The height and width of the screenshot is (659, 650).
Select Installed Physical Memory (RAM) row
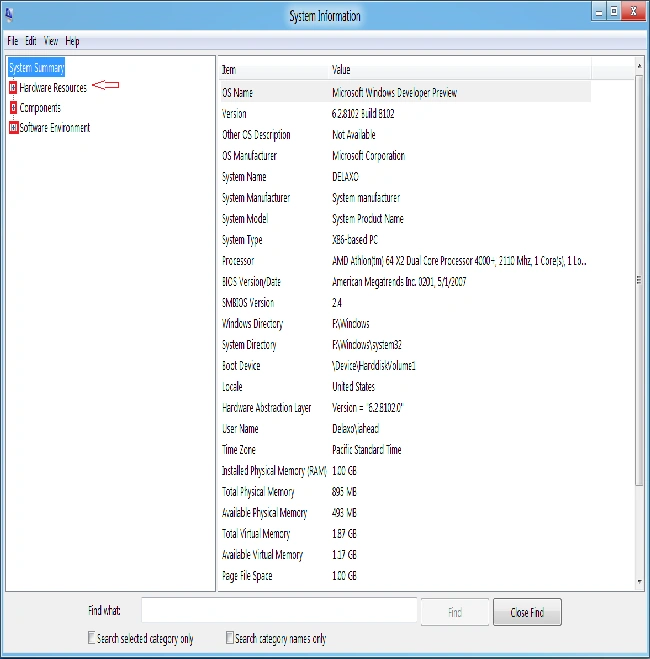pos(405,471)
